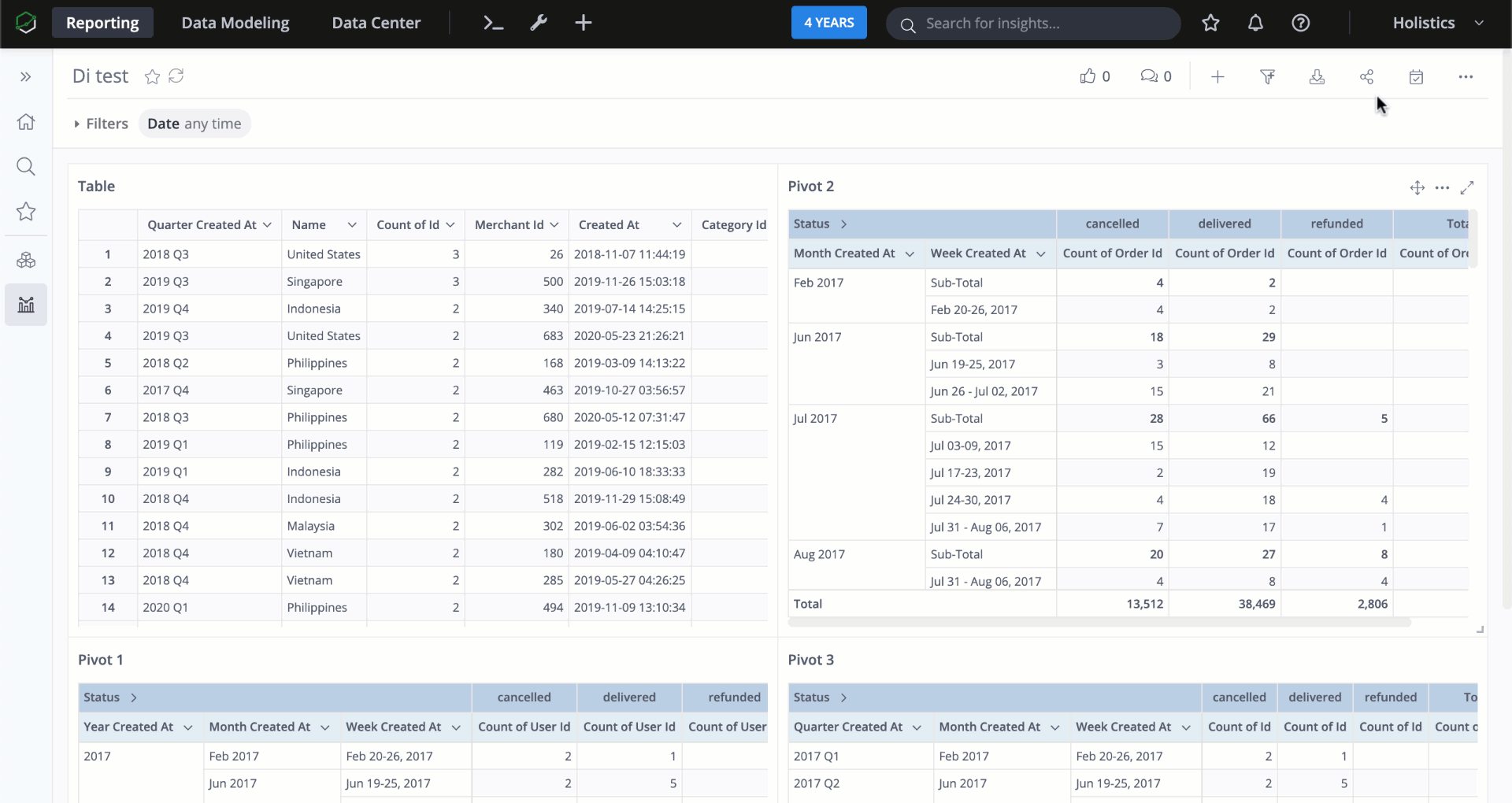Expand the left sidebar with double chevron

click(26, 76)
